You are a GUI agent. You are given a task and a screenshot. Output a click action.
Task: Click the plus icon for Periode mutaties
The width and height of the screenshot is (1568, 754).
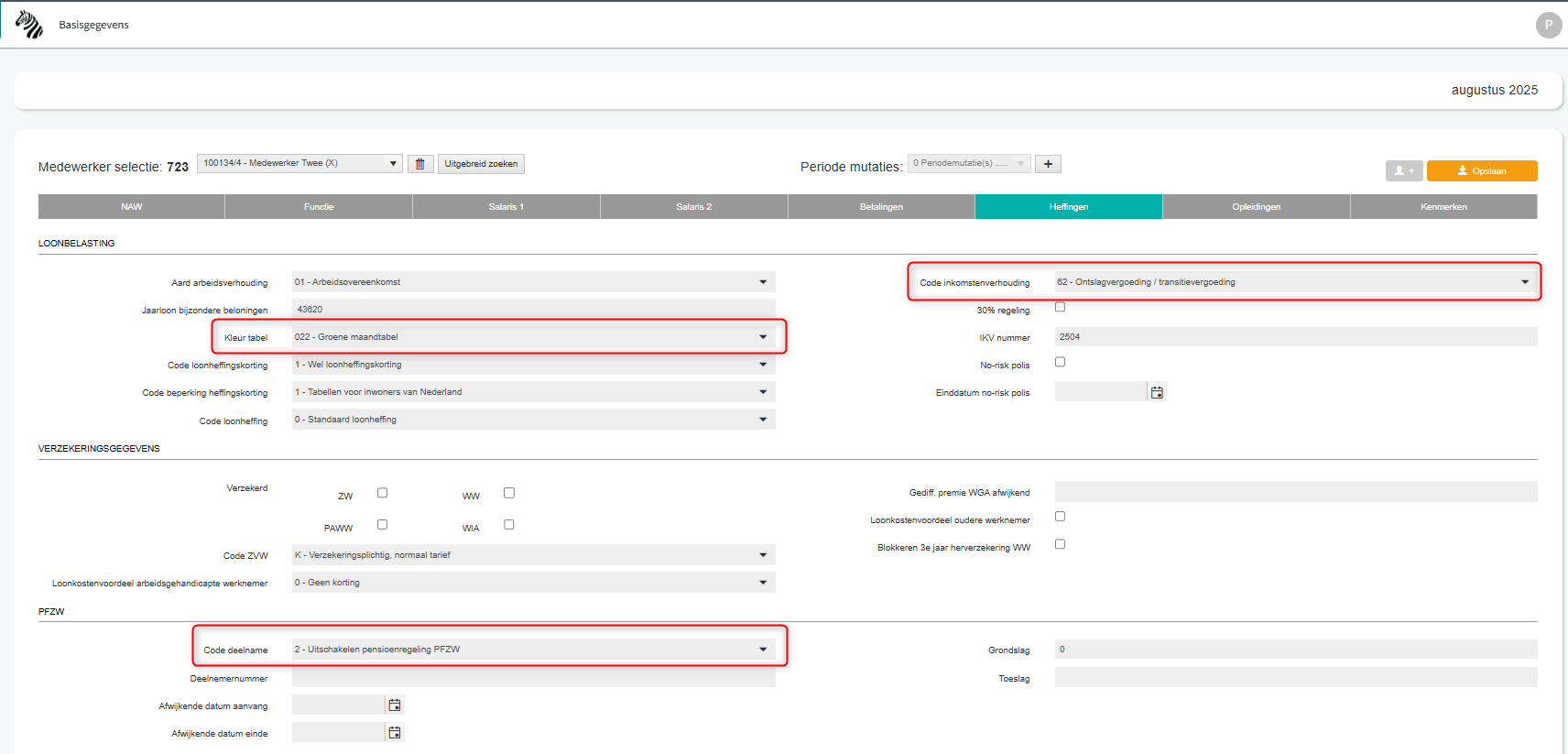(x=1048, y=164)
